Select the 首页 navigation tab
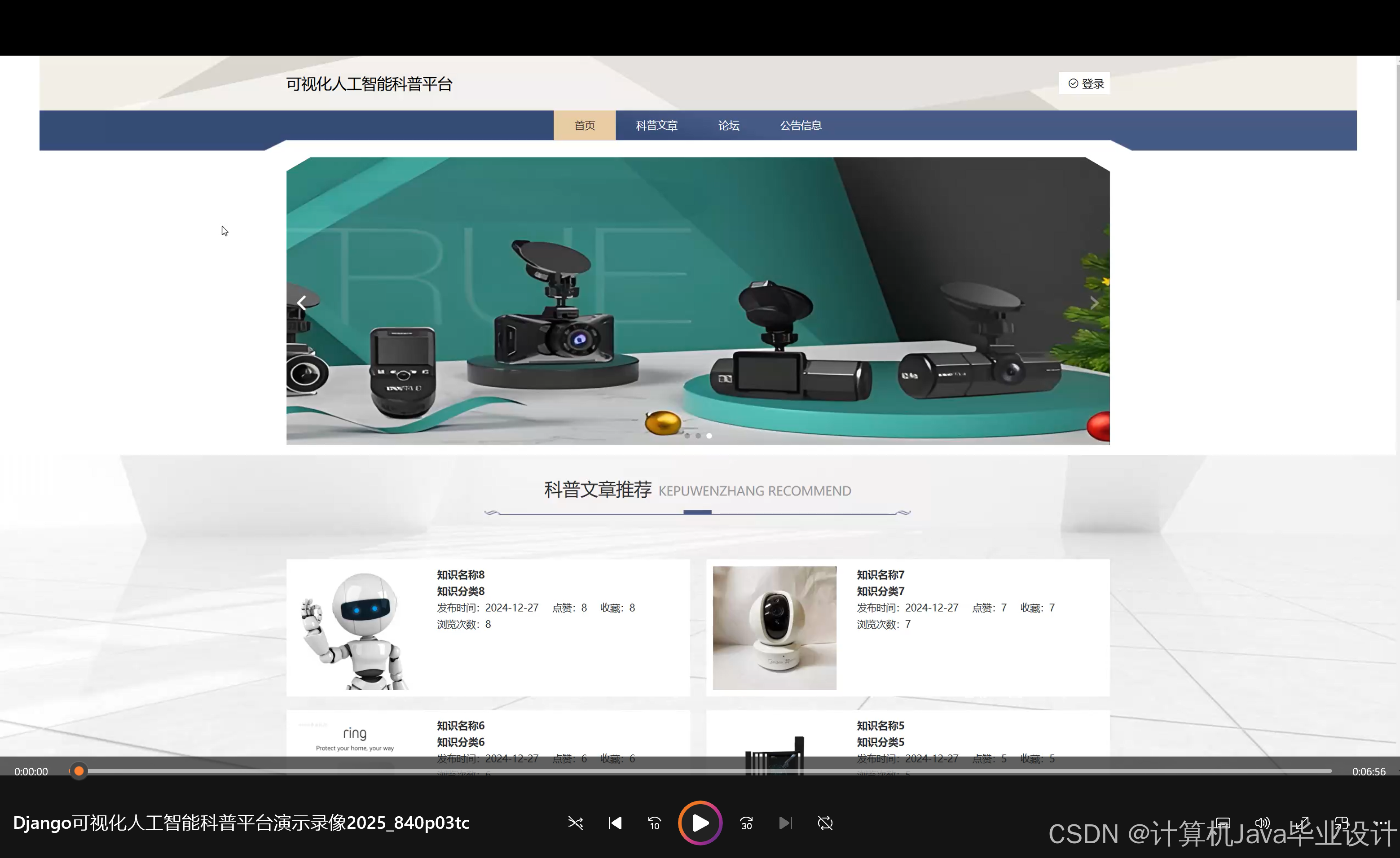 (x=585, y=126)
